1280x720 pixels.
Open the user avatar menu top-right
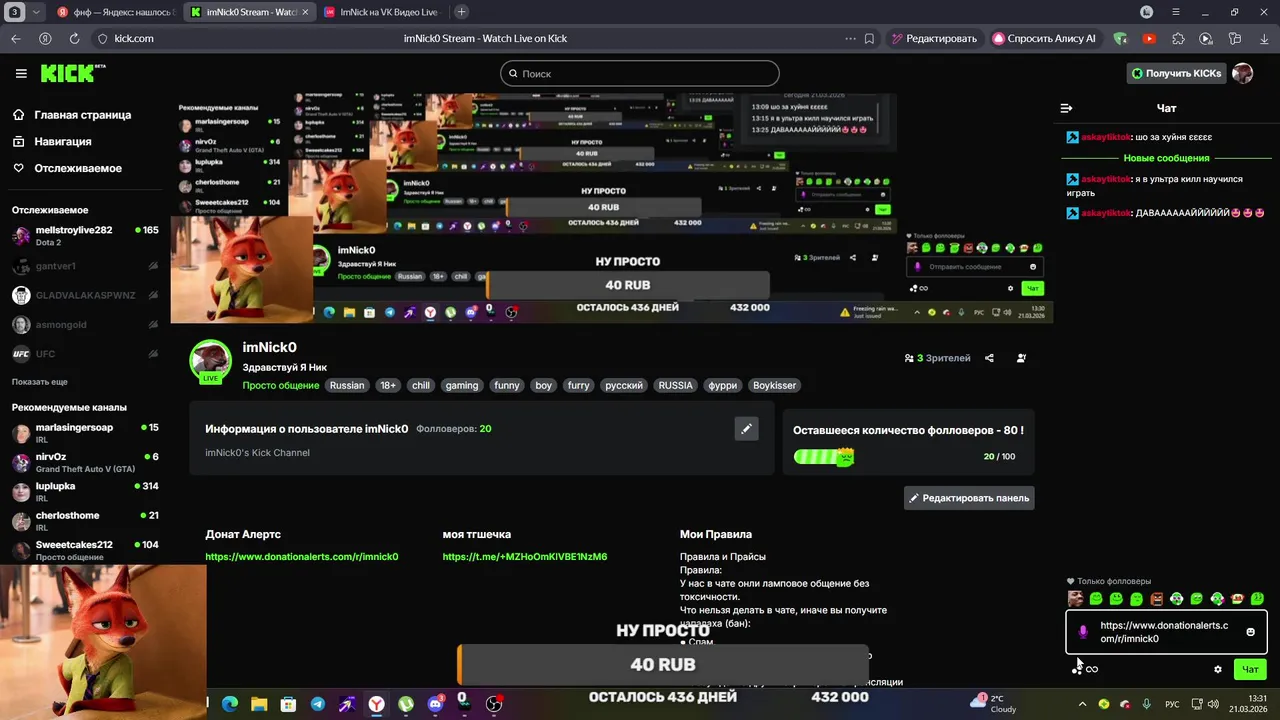click(1242, 73)
